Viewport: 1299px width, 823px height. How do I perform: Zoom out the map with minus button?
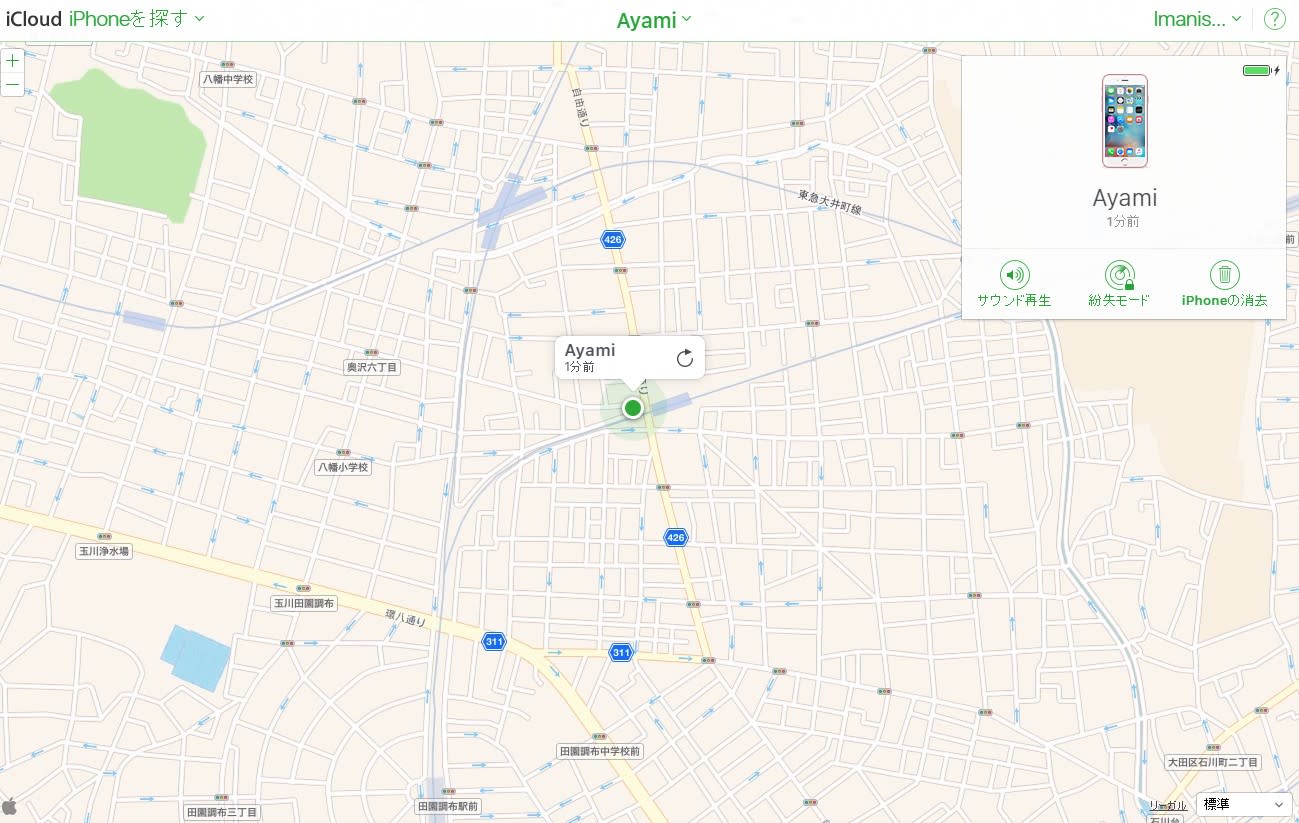13,85
